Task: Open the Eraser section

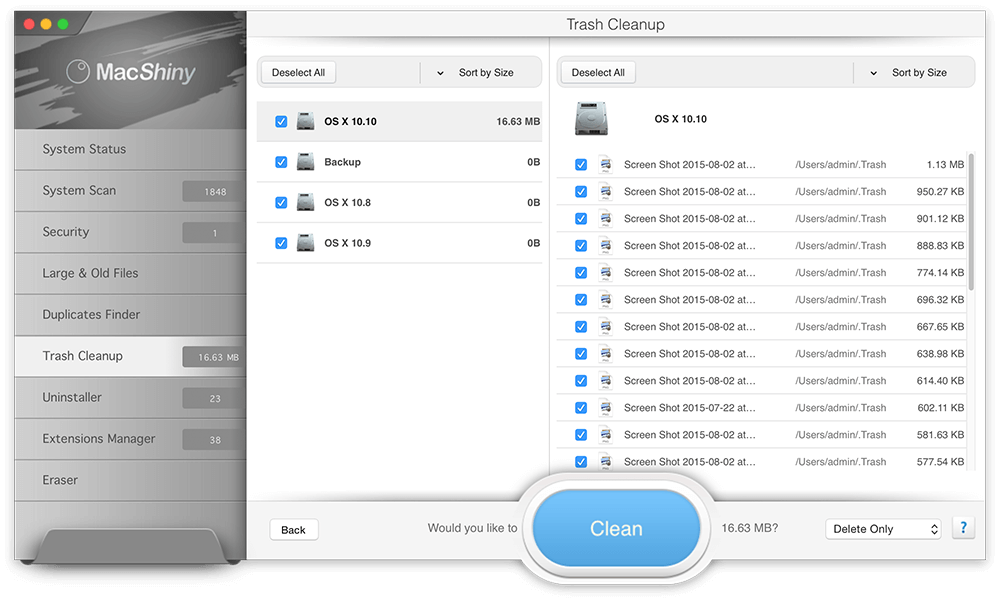Action: (x=130, y=480)
